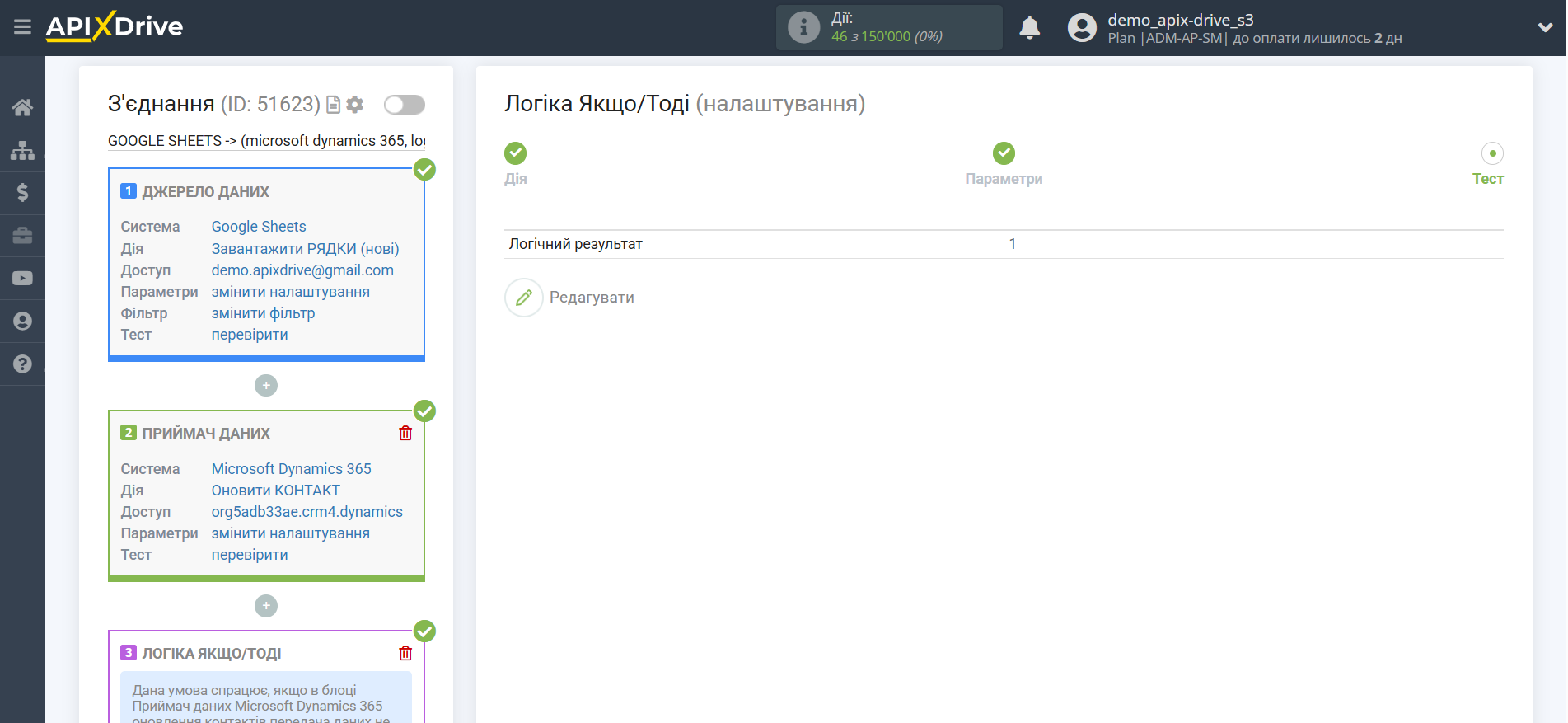The width and height of the screenshot is (1568, 723).
Task: Open the briefcase sidebar icon
Action: (x=22, y=236)
